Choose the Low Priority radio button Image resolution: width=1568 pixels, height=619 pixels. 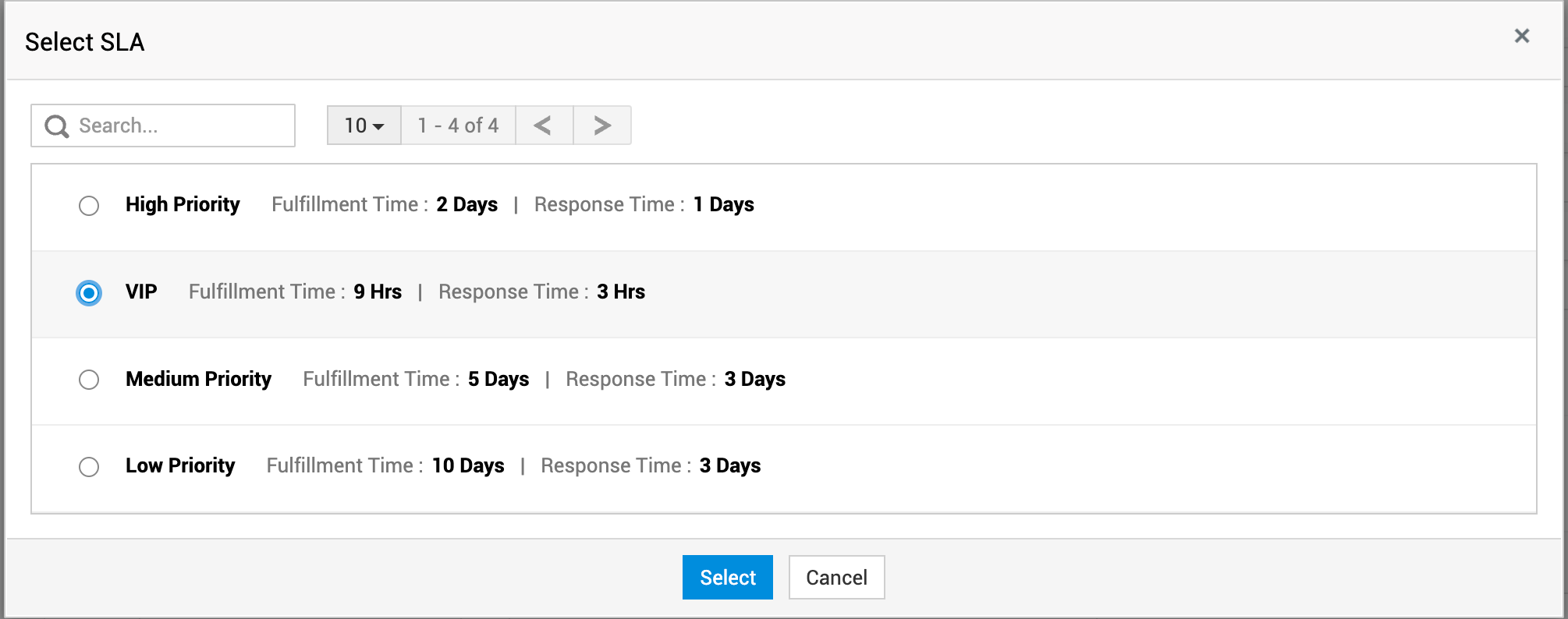(x=89, y=467)
